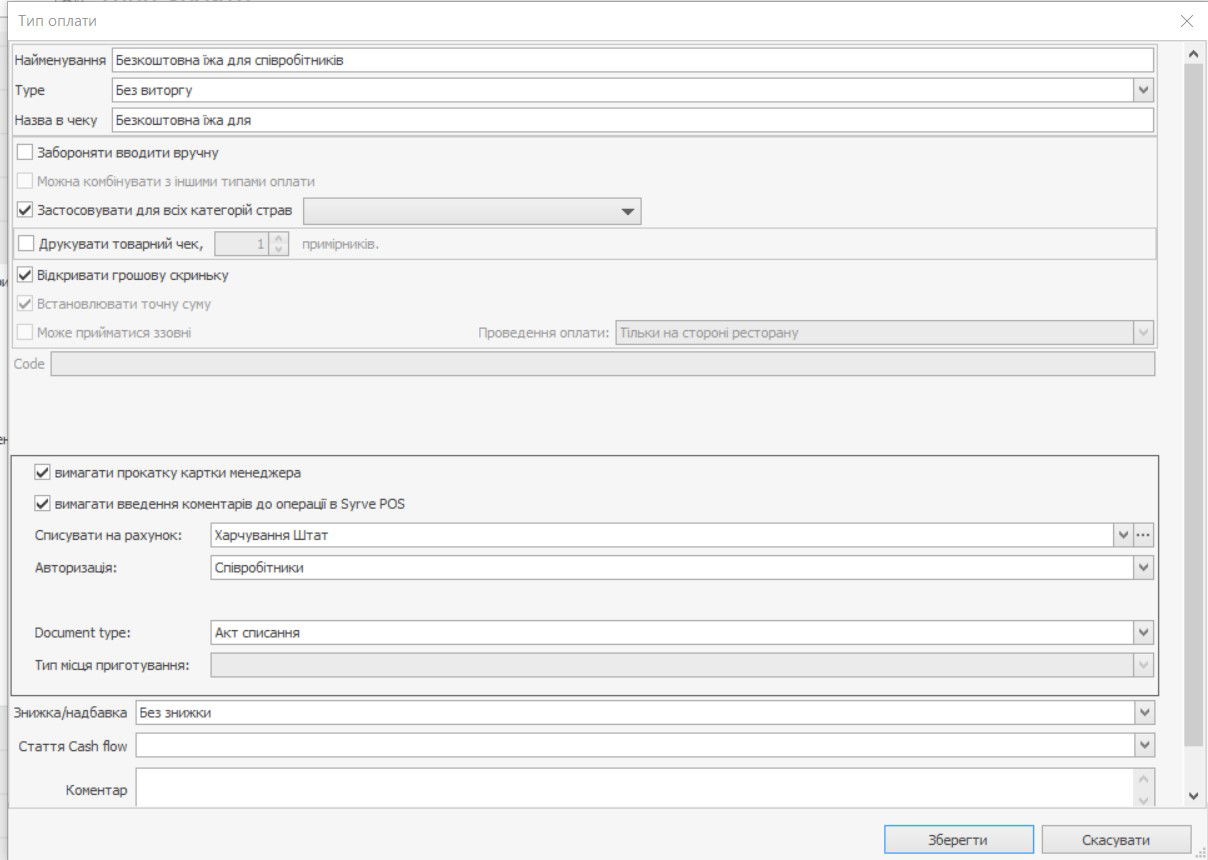This screenshot has width=1208, height=860.
Task: Toggle вимагати введення коментарів checkbox
Action: 42,504
